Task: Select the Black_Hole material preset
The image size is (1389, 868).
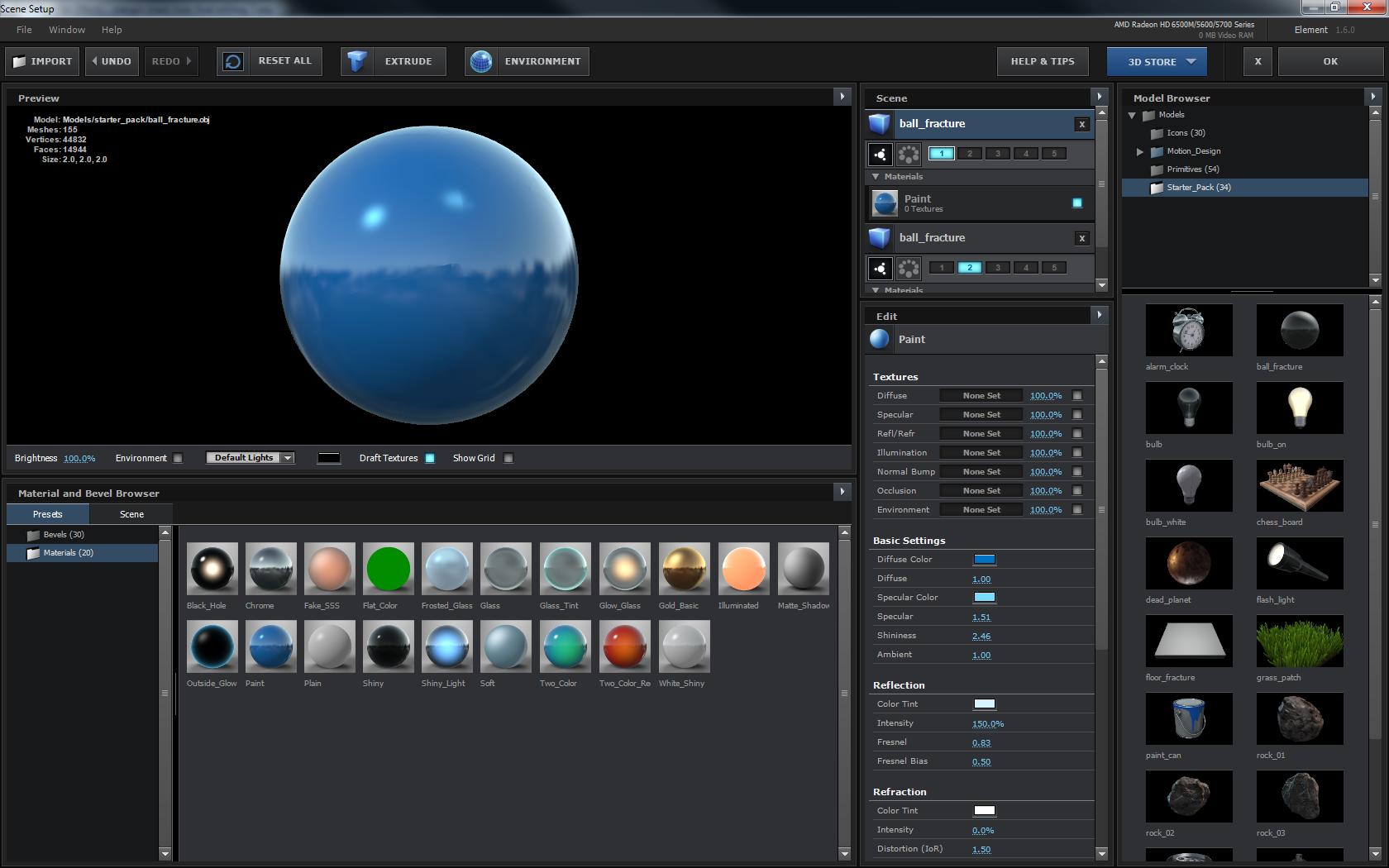Action: pos(212,569)
